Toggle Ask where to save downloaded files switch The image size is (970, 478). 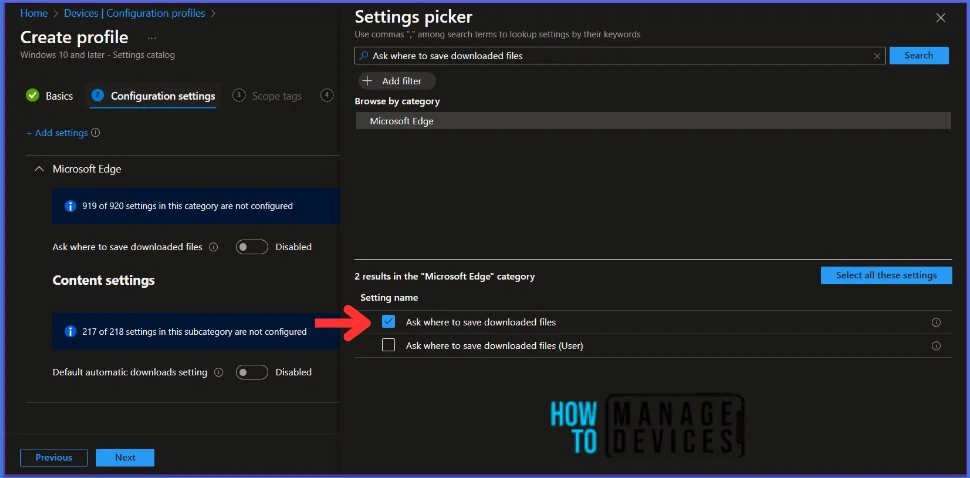pos(252,247)
